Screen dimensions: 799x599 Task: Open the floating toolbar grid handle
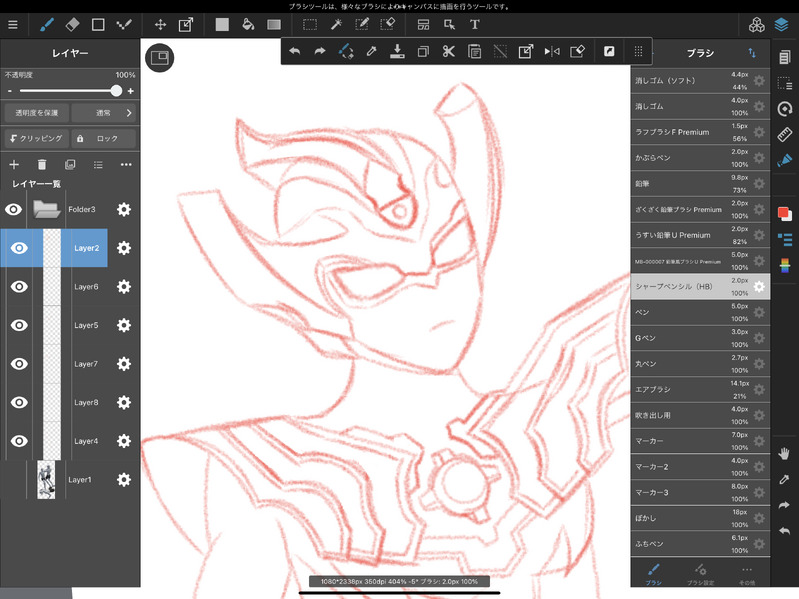tap(638, 51)
